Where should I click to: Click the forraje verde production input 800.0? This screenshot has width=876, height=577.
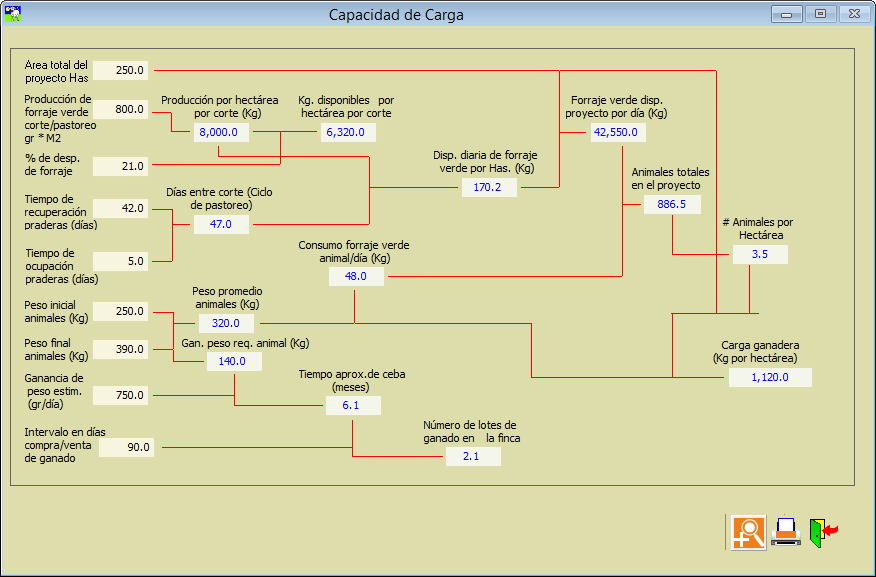point(121,110)
